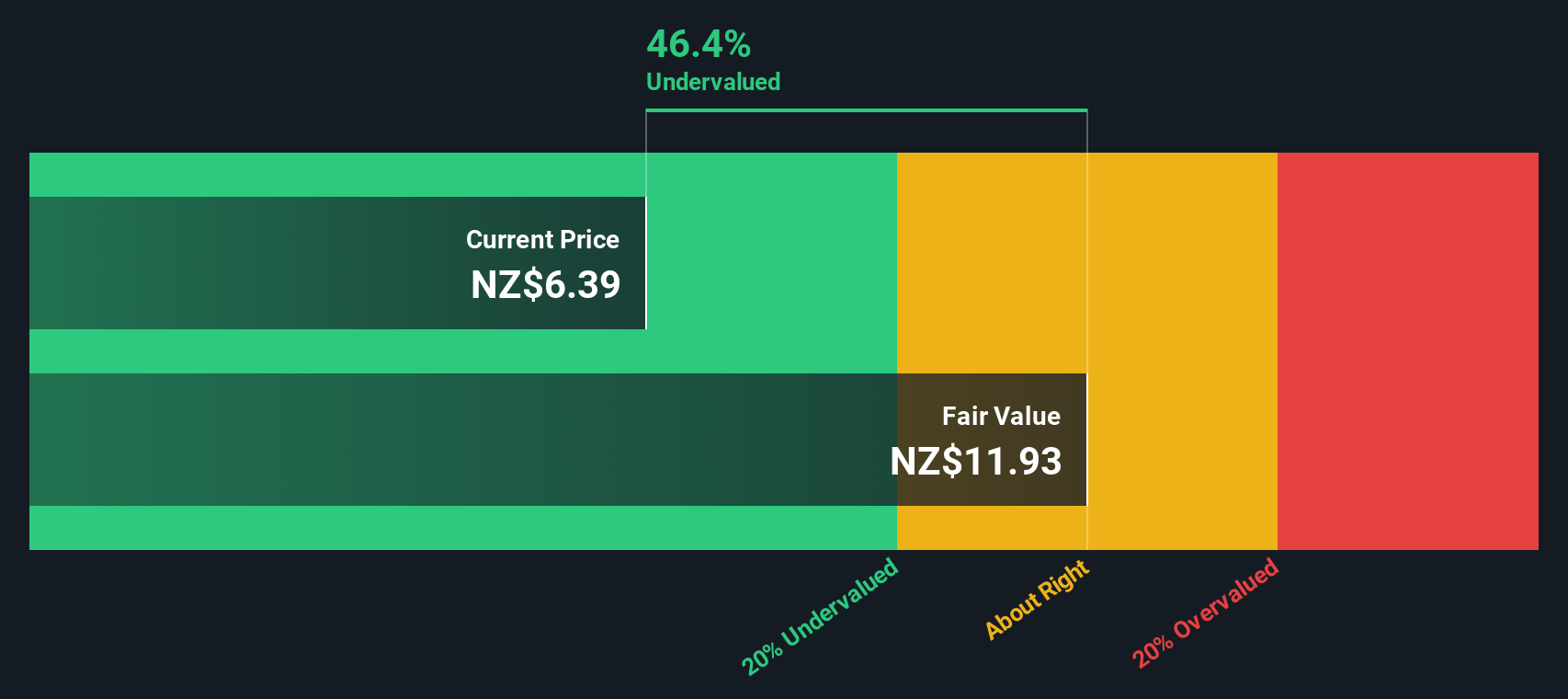Click the green bracket line above the chart

coord(866,110)
